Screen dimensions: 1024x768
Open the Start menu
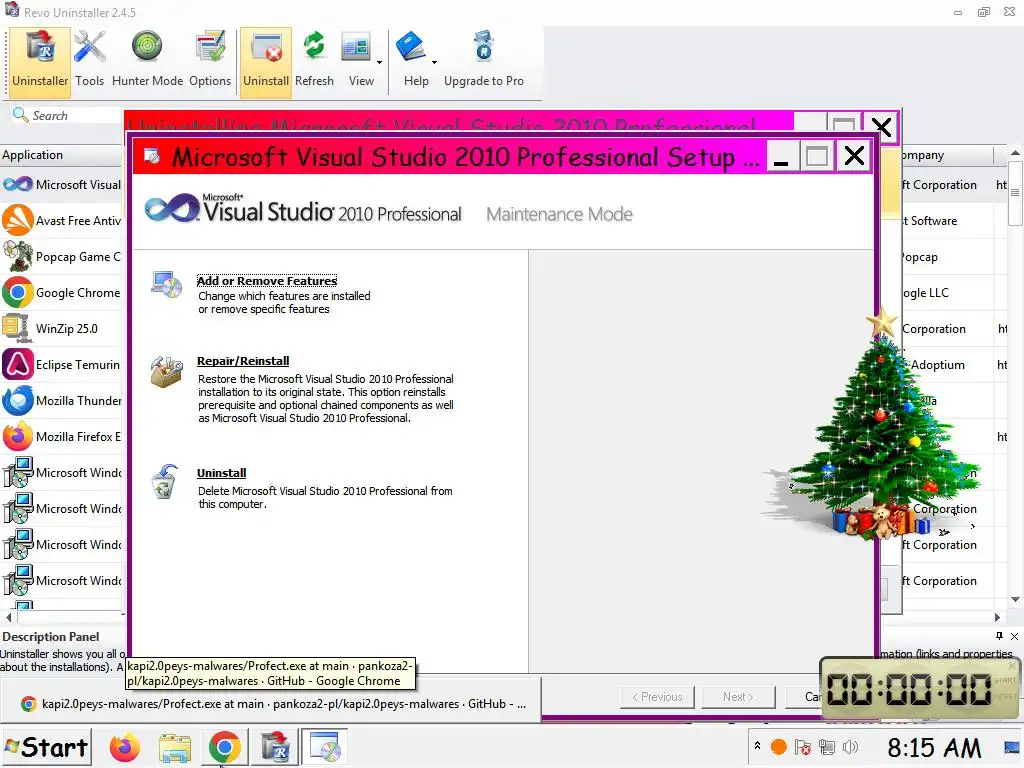tap(46, 747)
